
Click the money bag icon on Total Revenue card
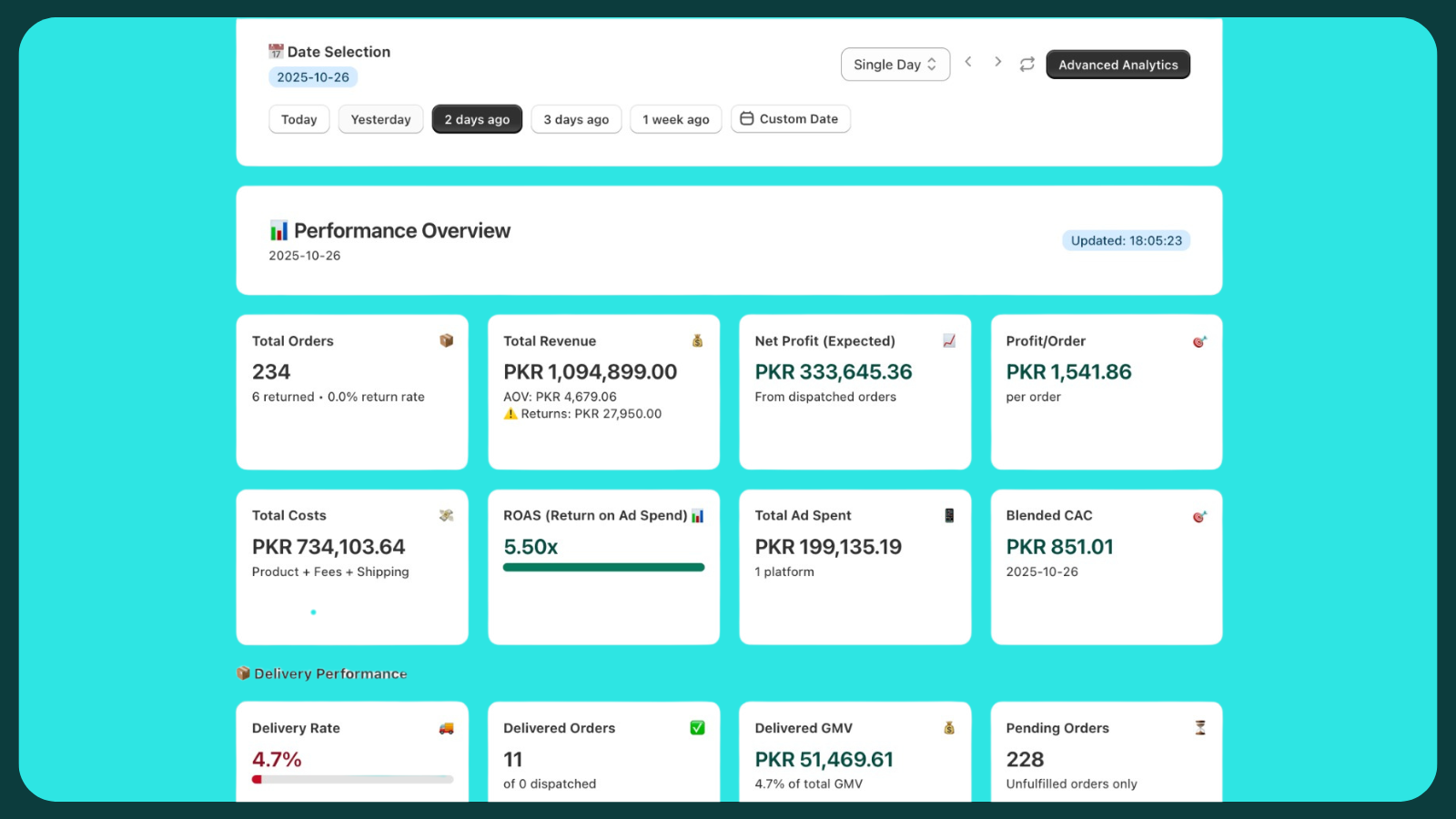(x=698, y=340)
